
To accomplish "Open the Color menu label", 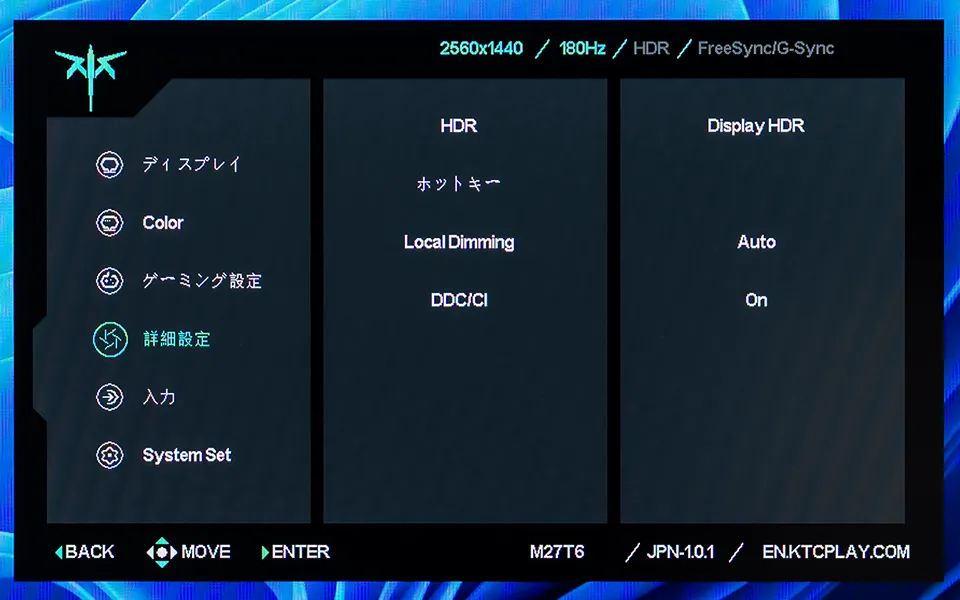I will (163, 223).
